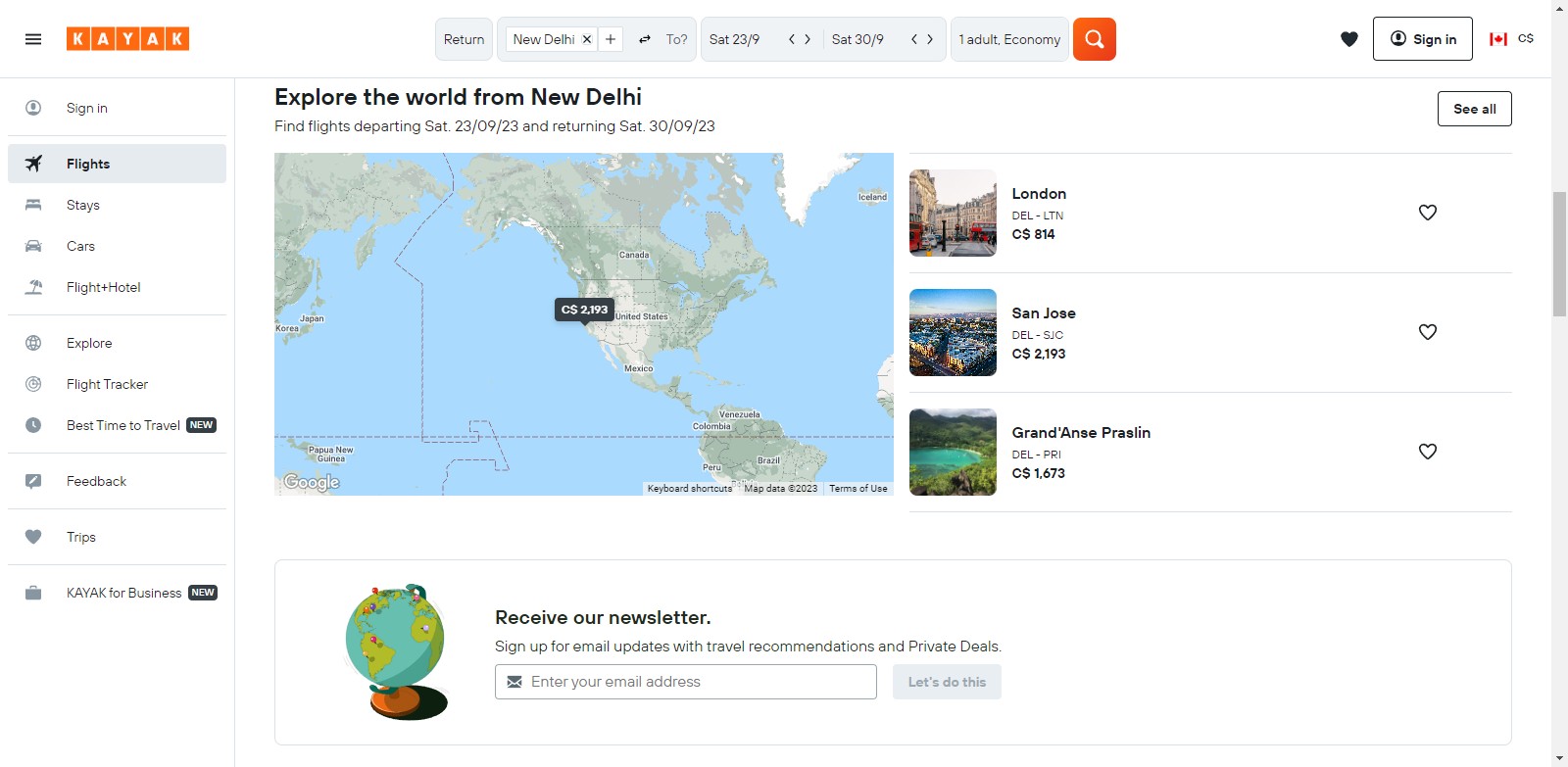Select Stays in the sidebar
This screenshot has height=767, width=1568.
(x=83, y=205)
